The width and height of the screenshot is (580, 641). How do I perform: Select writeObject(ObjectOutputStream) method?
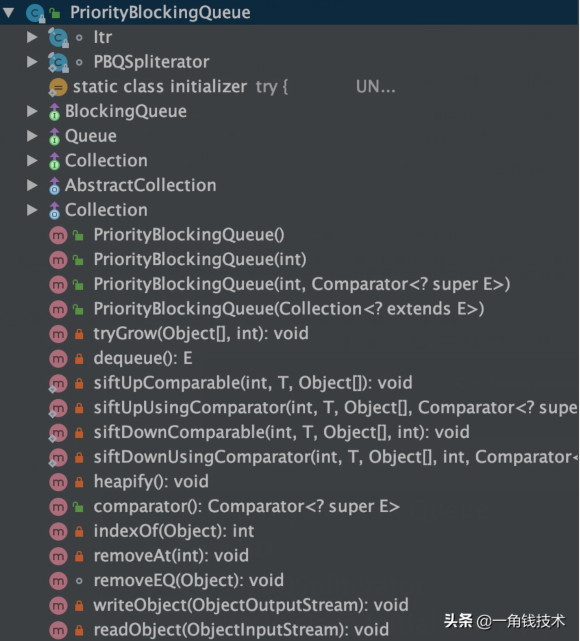pos(251,605)
